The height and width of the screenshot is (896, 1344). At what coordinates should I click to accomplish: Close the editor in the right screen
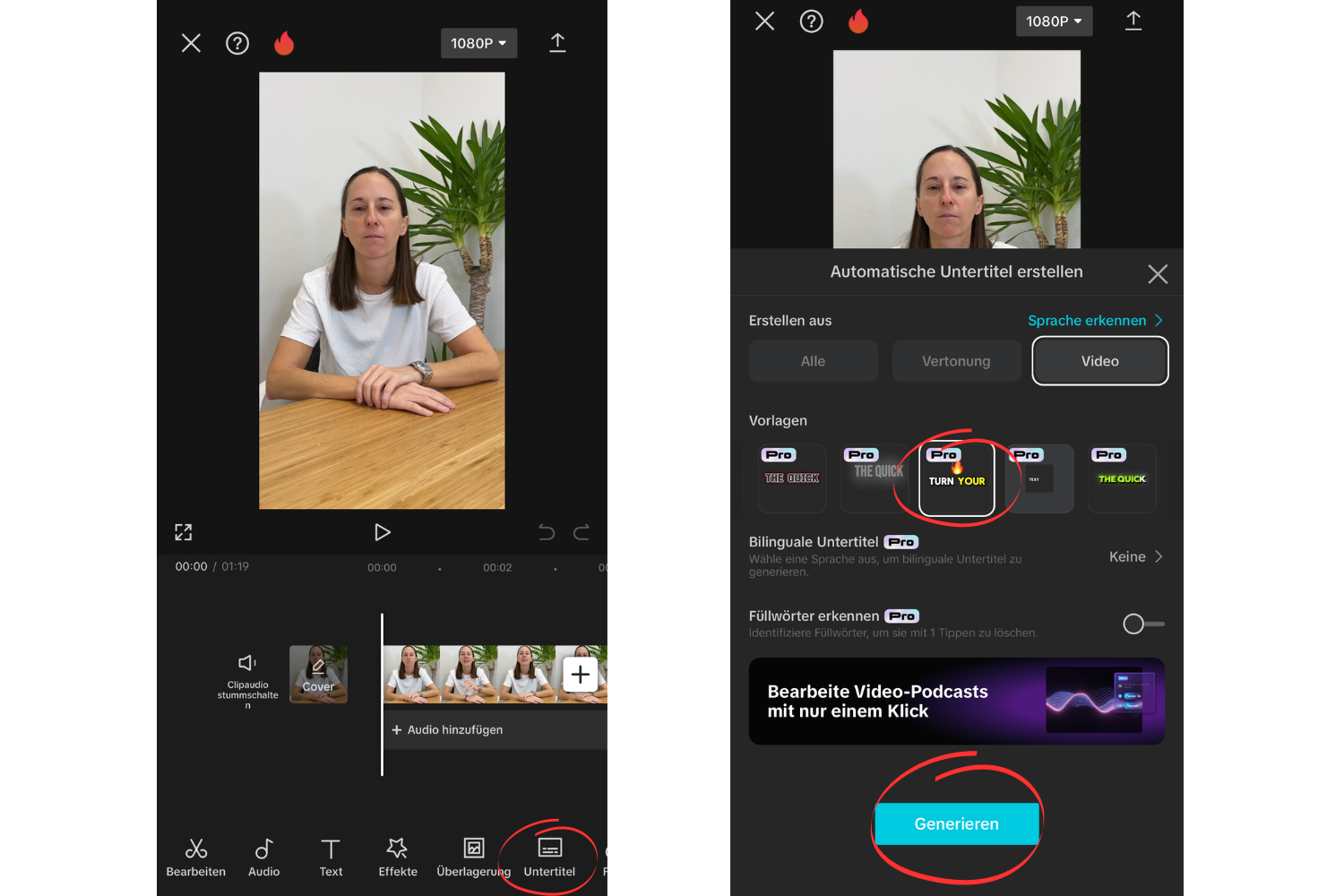click(764, 21)
